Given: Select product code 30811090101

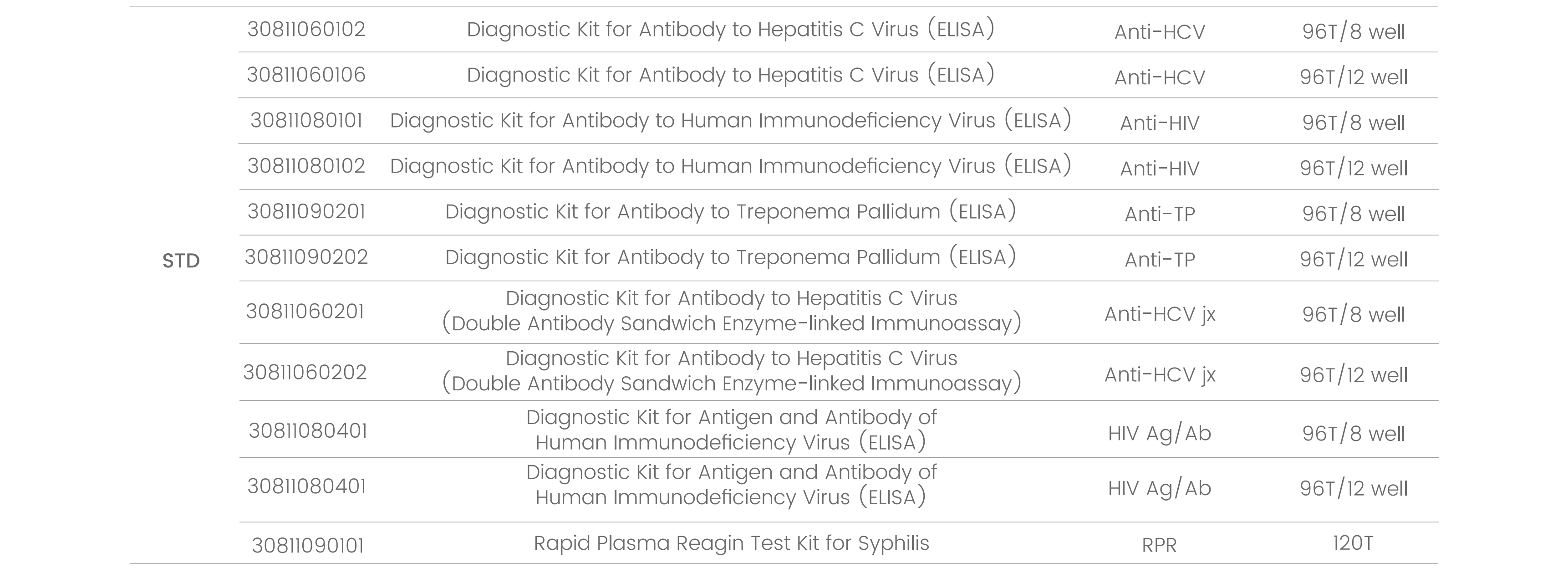Looking at the screenshot, I should [x=307, y=545].
